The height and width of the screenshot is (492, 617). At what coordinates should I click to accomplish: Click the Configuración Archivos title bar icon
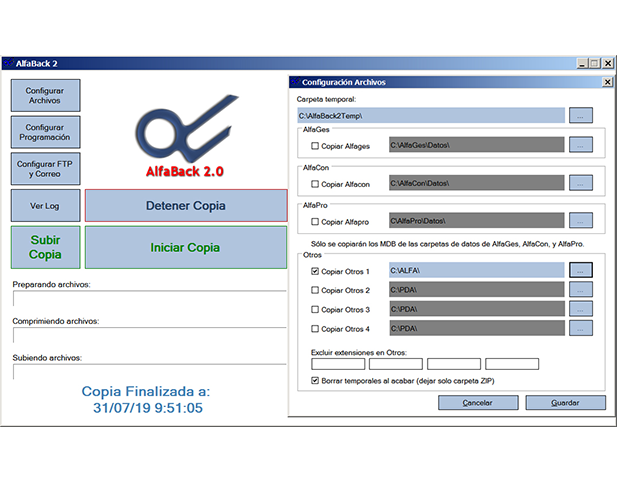pyautogui.click(x=296, y=82)
